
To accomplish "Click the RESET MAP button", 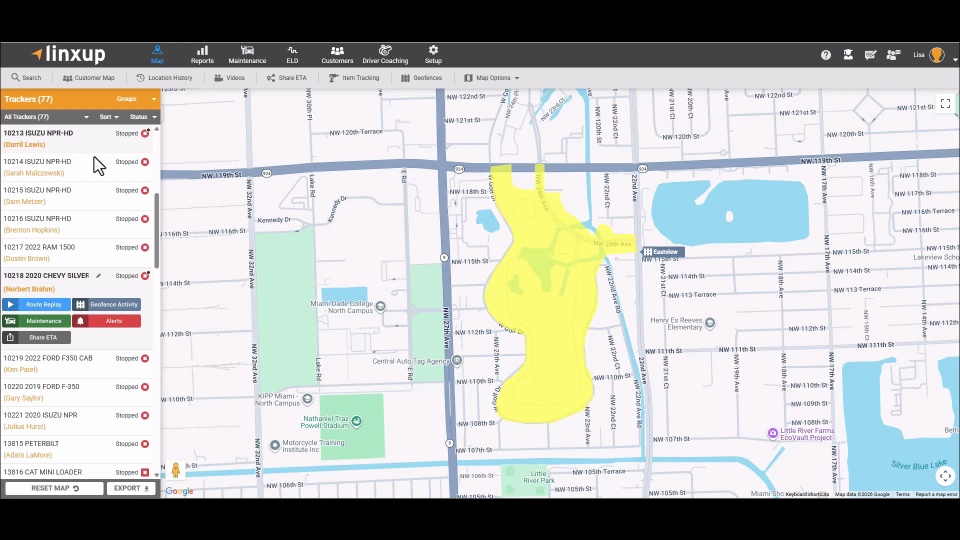I will pyautogui.click(x=54, y=488).
